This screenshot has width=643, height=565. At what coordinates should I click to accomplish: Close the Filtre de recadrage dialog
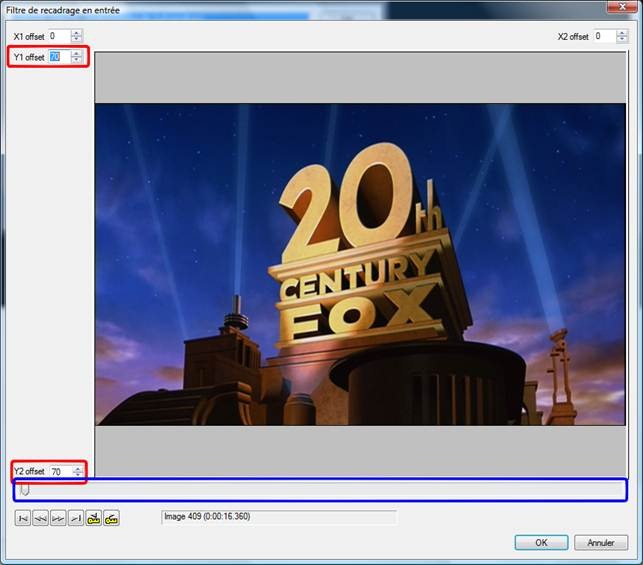coord(622,7)
